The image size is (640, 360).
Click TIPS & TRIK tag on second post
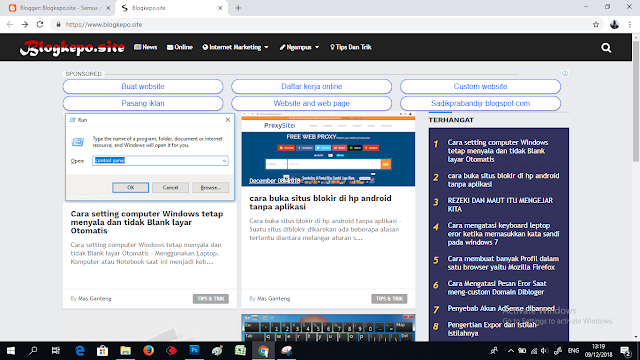pyautogui.click(x=389, y=299)
